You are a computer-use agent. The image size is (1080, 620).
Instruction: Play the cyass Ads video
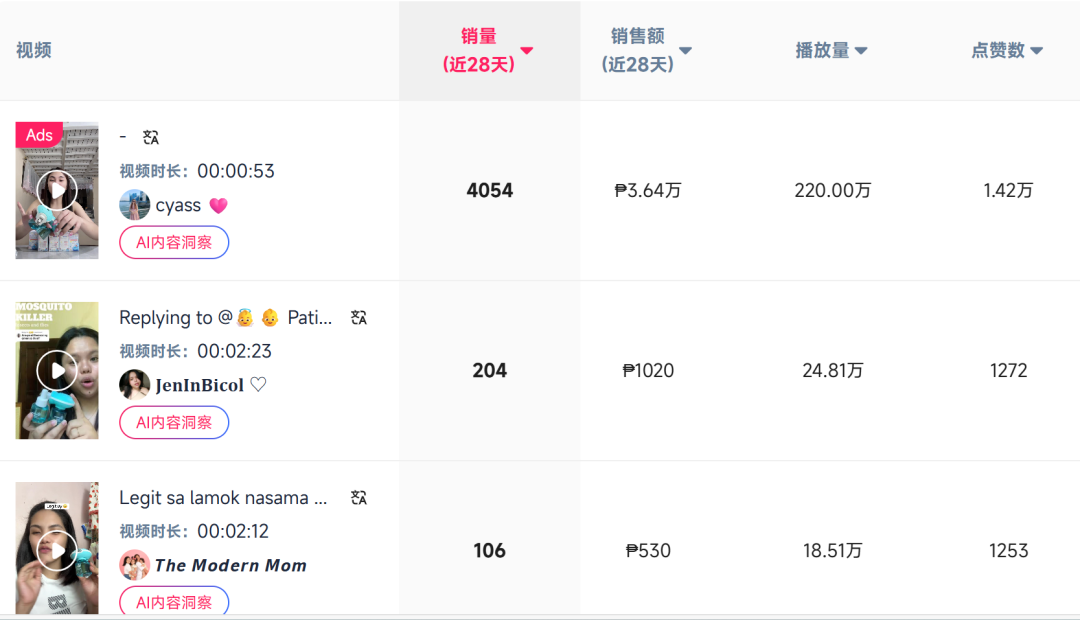[x=57, y=190]
